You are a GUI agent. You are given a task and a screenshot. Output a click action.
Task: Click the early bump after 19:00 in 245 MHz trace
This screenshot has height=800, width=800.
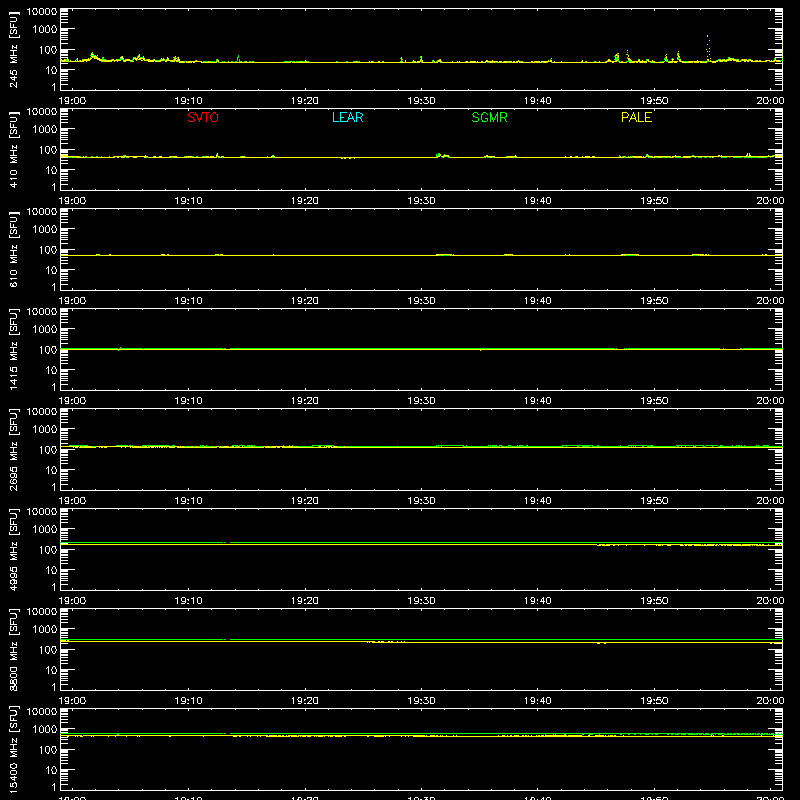94,57
